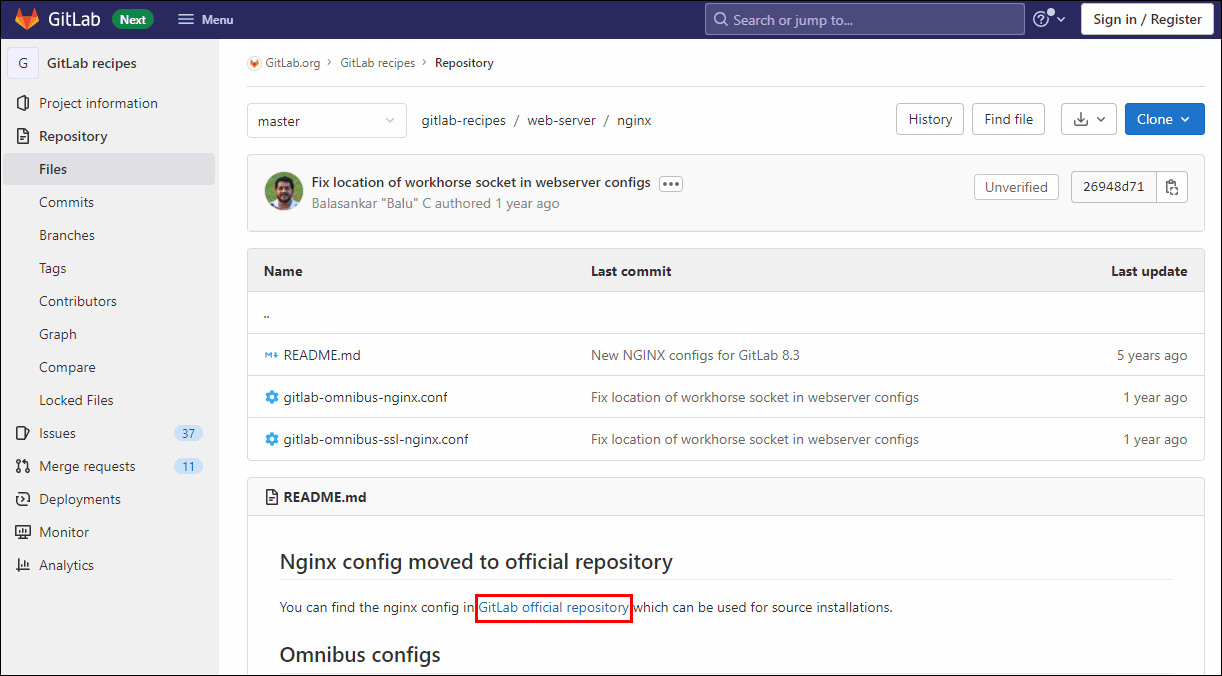Click gear icon beside gitlab-omnibus-nginx.conf

[x=271, y=397]
